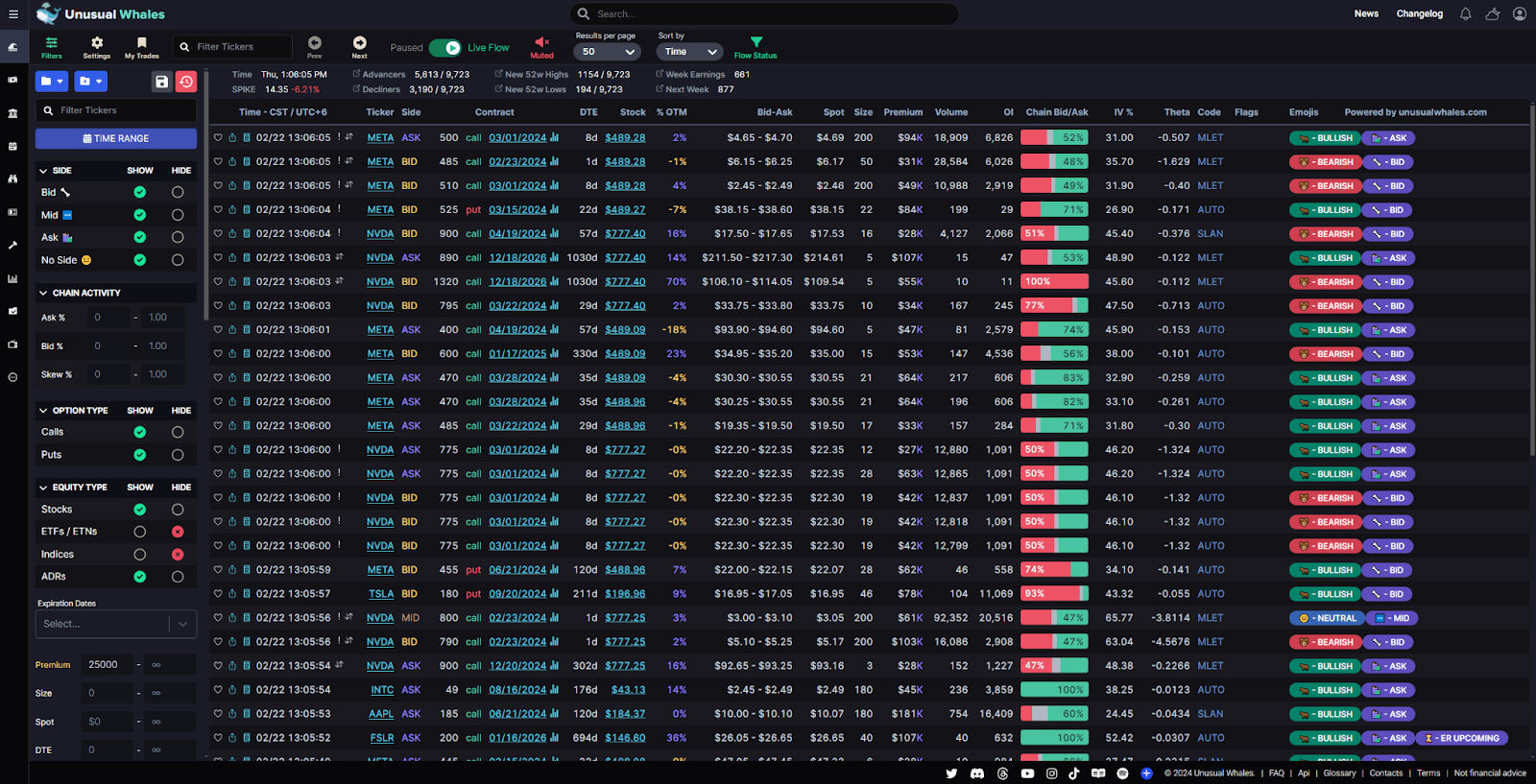This screenshot has width=1536, height=784.
Task: Open notifications bell icon
Action: [1466, 14]
